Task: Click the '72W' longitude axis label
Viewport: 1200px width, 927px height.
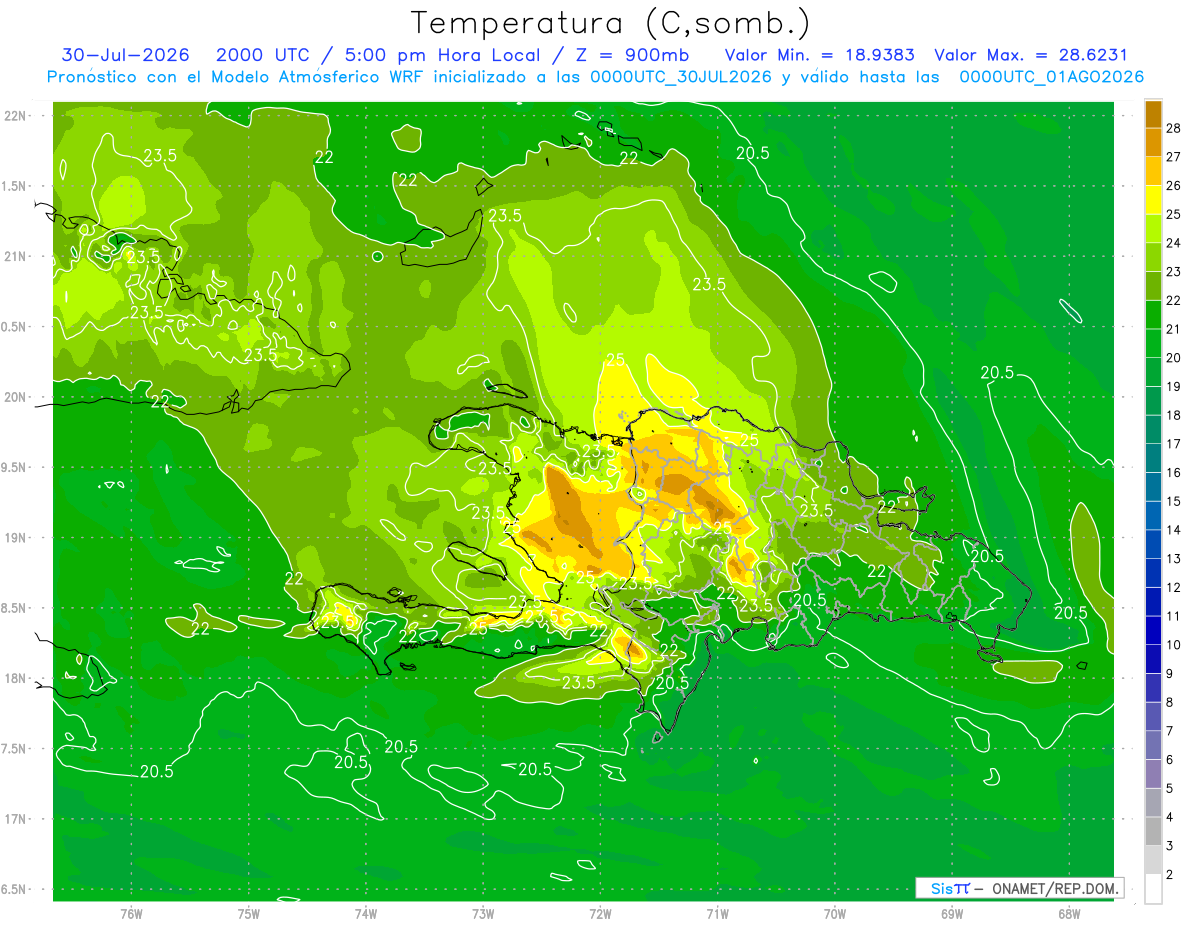Action: (x=600, y=913)
